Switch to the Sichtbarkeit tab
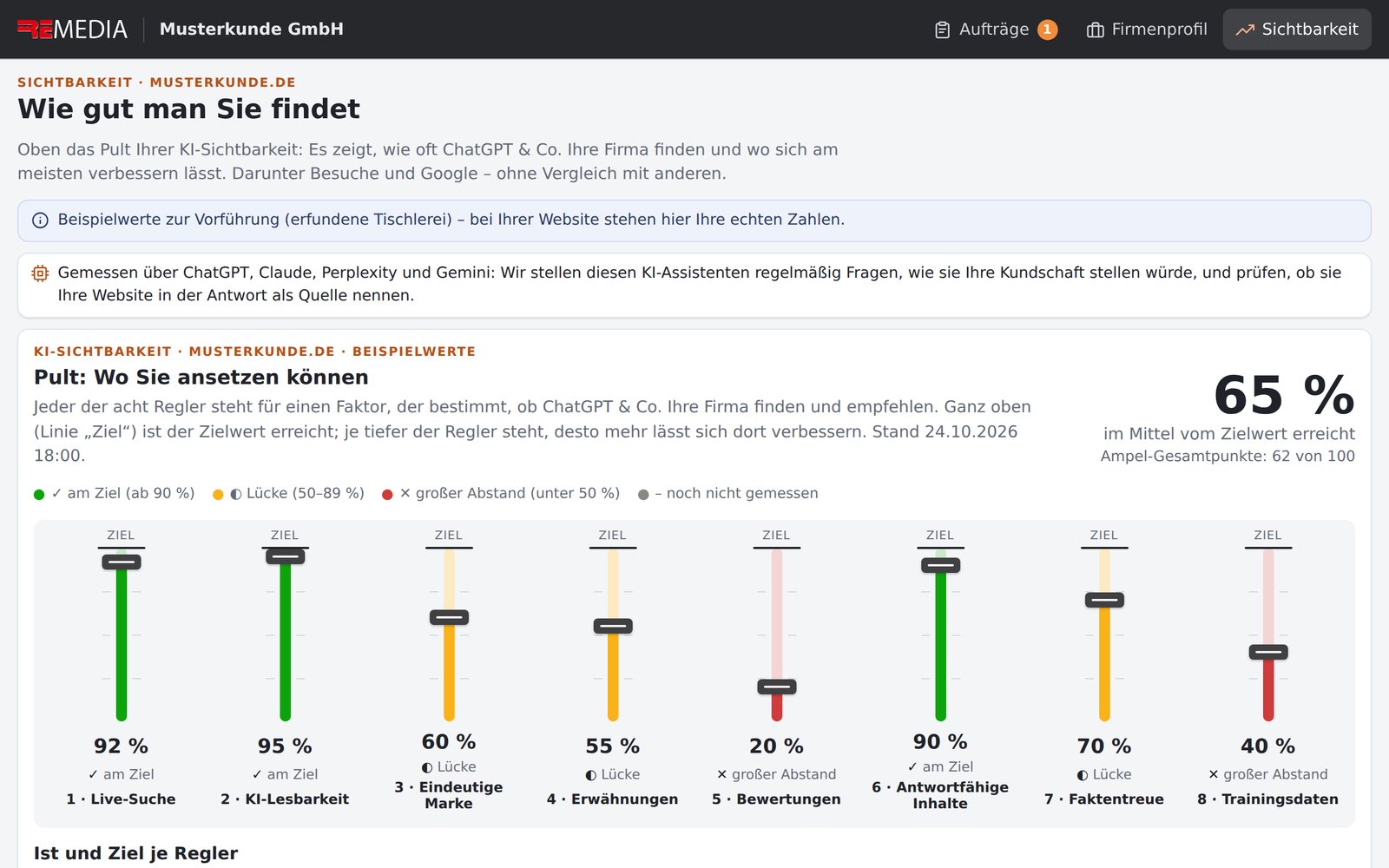 click(x=1297, y=30)
